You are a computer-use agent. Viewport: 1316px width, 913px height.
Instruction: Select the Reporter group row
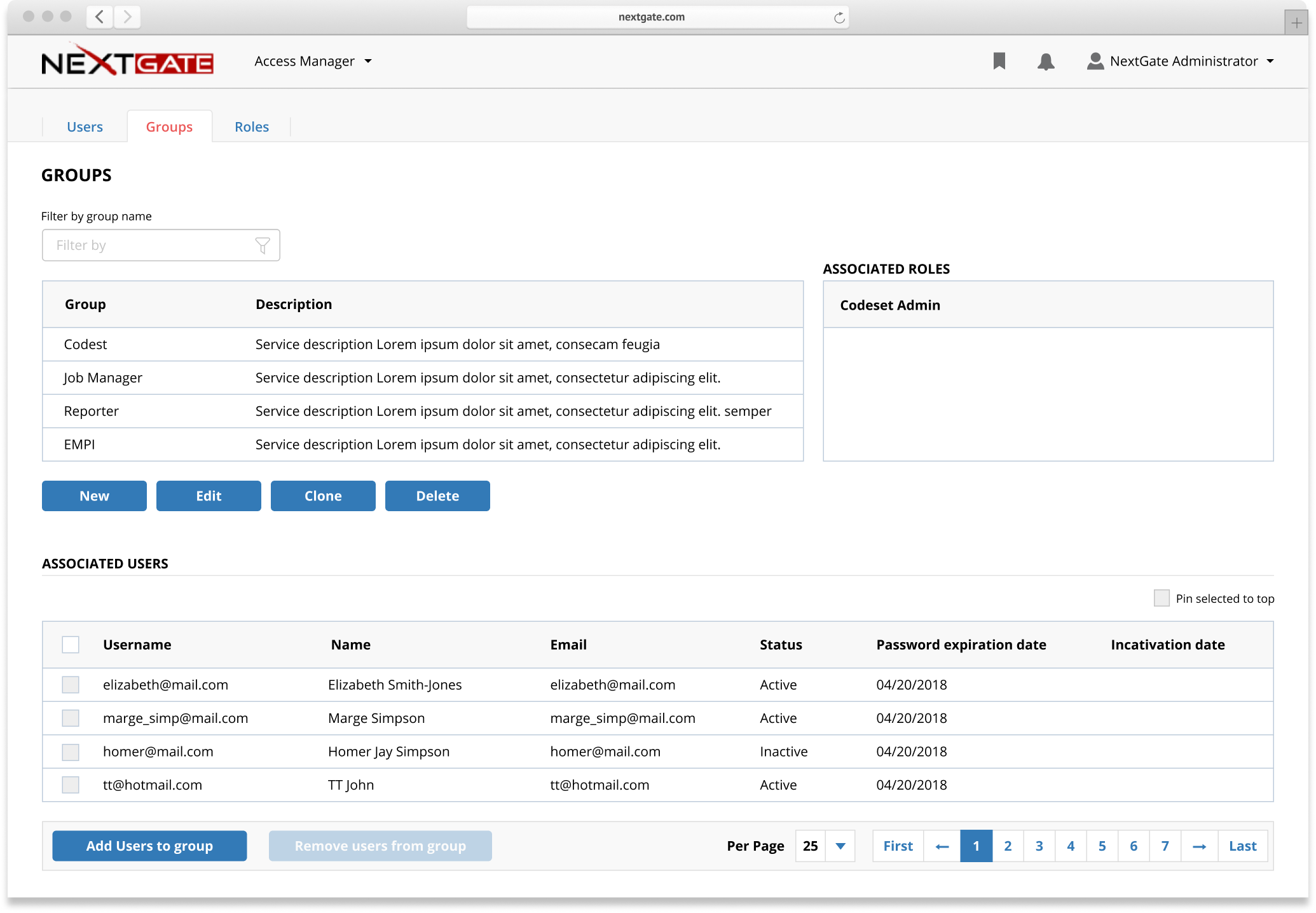(x=423, y=411)
